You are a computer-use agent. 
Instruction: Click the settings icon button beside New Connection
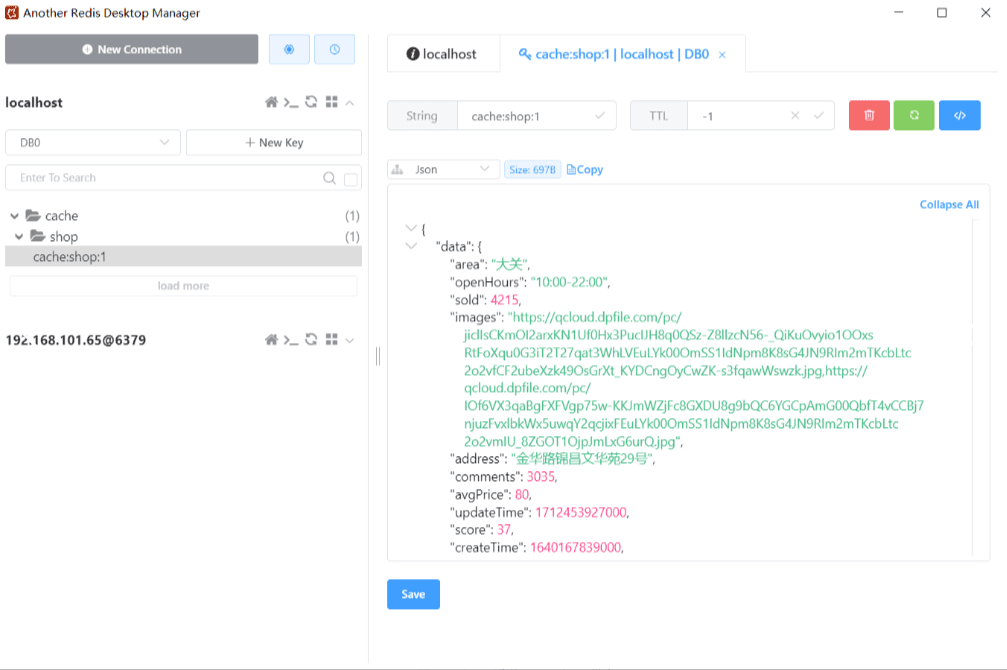pyautogui.click(x=289, y=49)
